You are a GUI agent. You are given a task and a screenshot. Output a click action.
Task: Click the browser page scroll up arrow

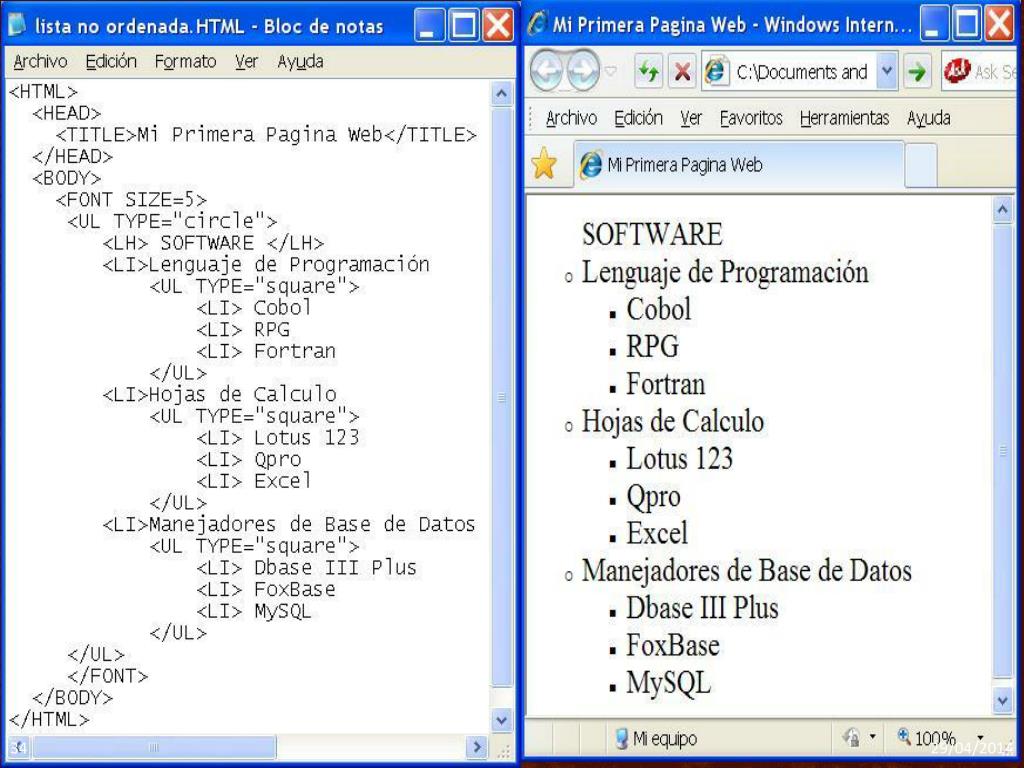[1003, 210]
